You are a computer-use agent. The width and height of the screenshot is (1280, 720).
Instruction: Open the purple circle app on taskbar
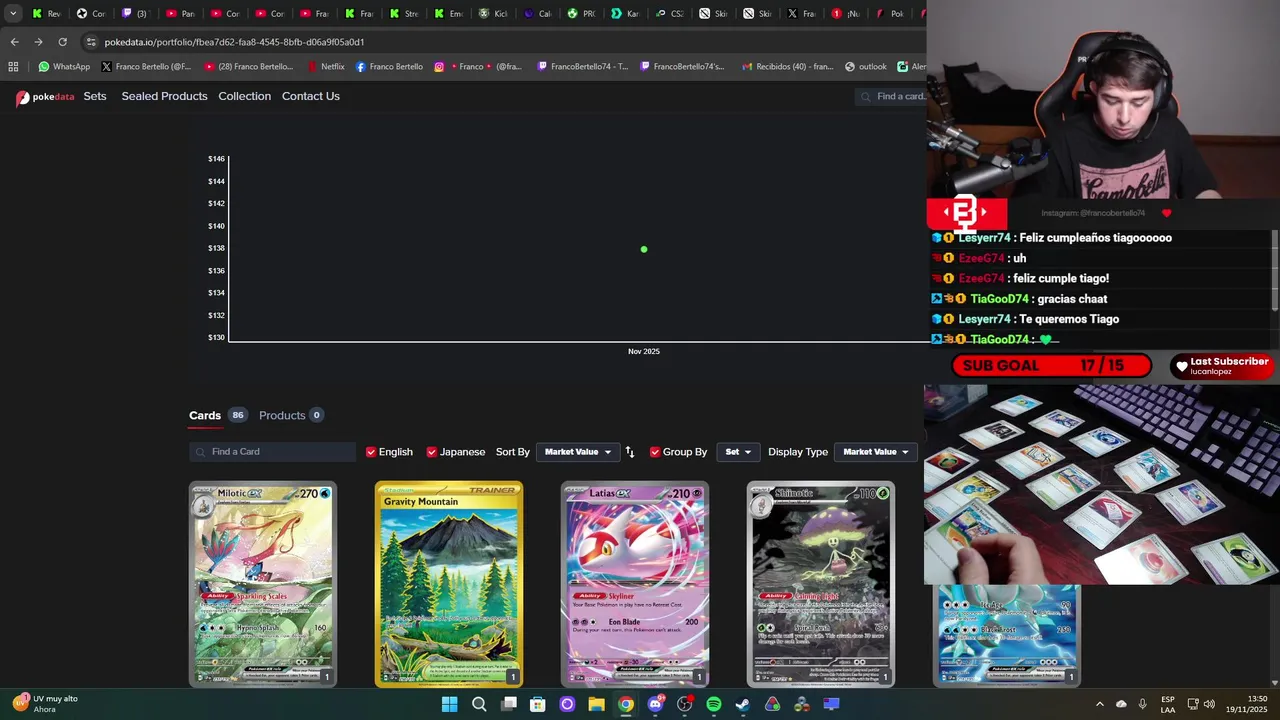click(x=567, y=704)
